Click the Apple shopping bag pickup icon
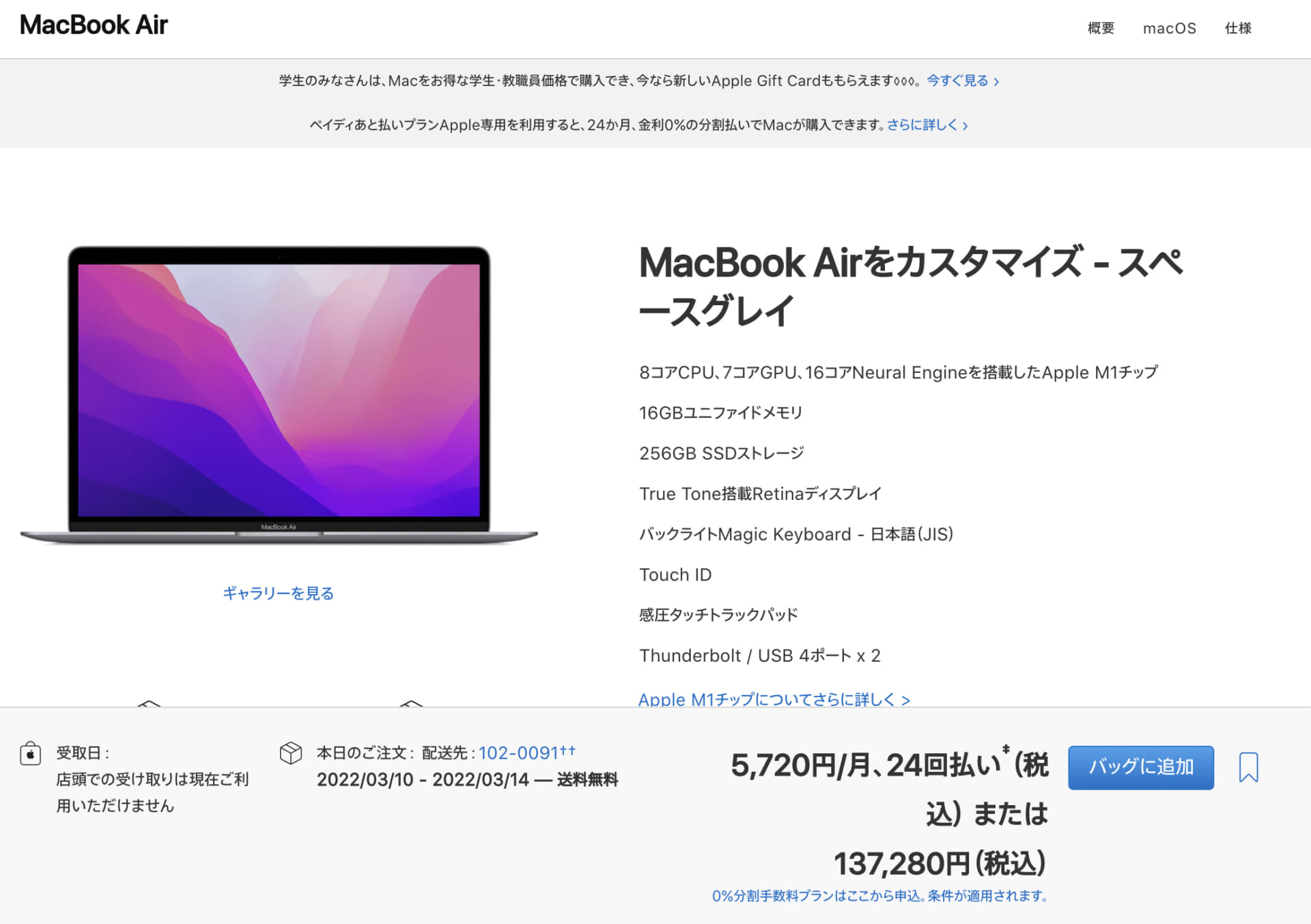Image resolution: width=1311 pixels, height=924 pixels. point(30,753)
